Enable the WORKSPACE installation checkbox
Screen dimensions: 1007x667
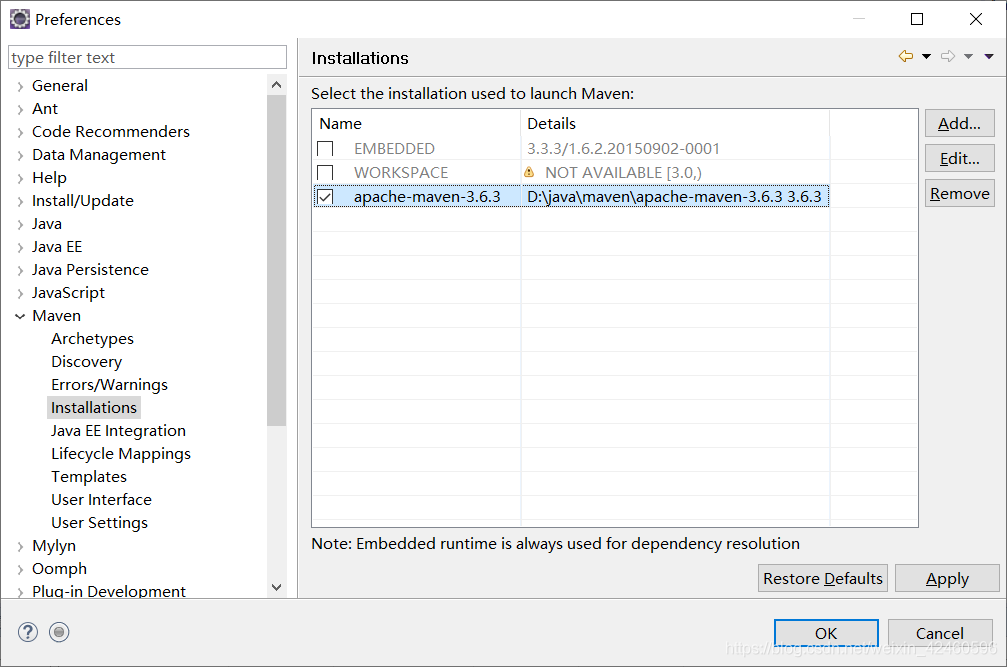pyautogui.click(x=325, y=173)
